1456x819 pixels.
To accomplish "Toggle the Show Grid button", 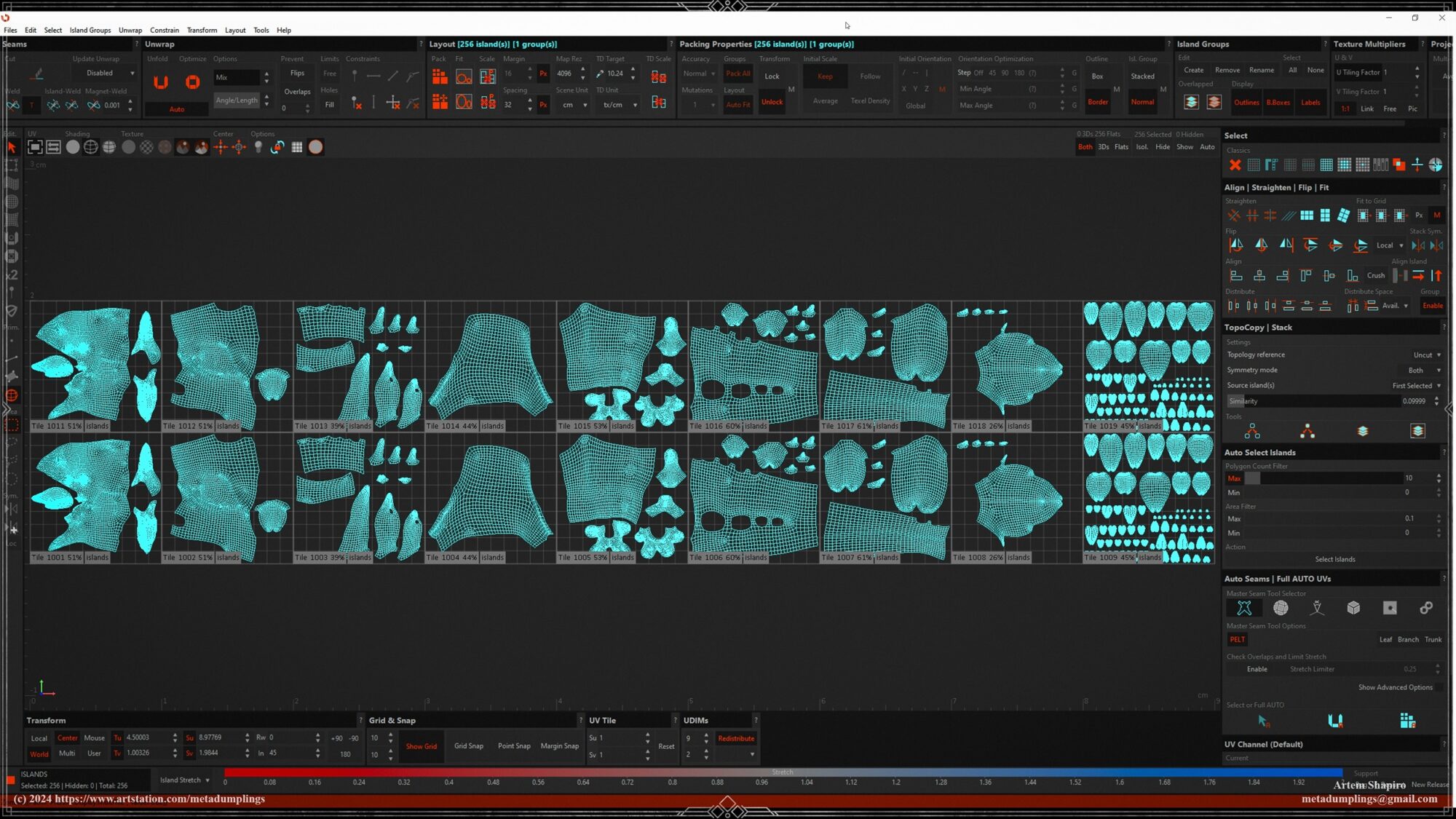I will (x=421, y=746).
